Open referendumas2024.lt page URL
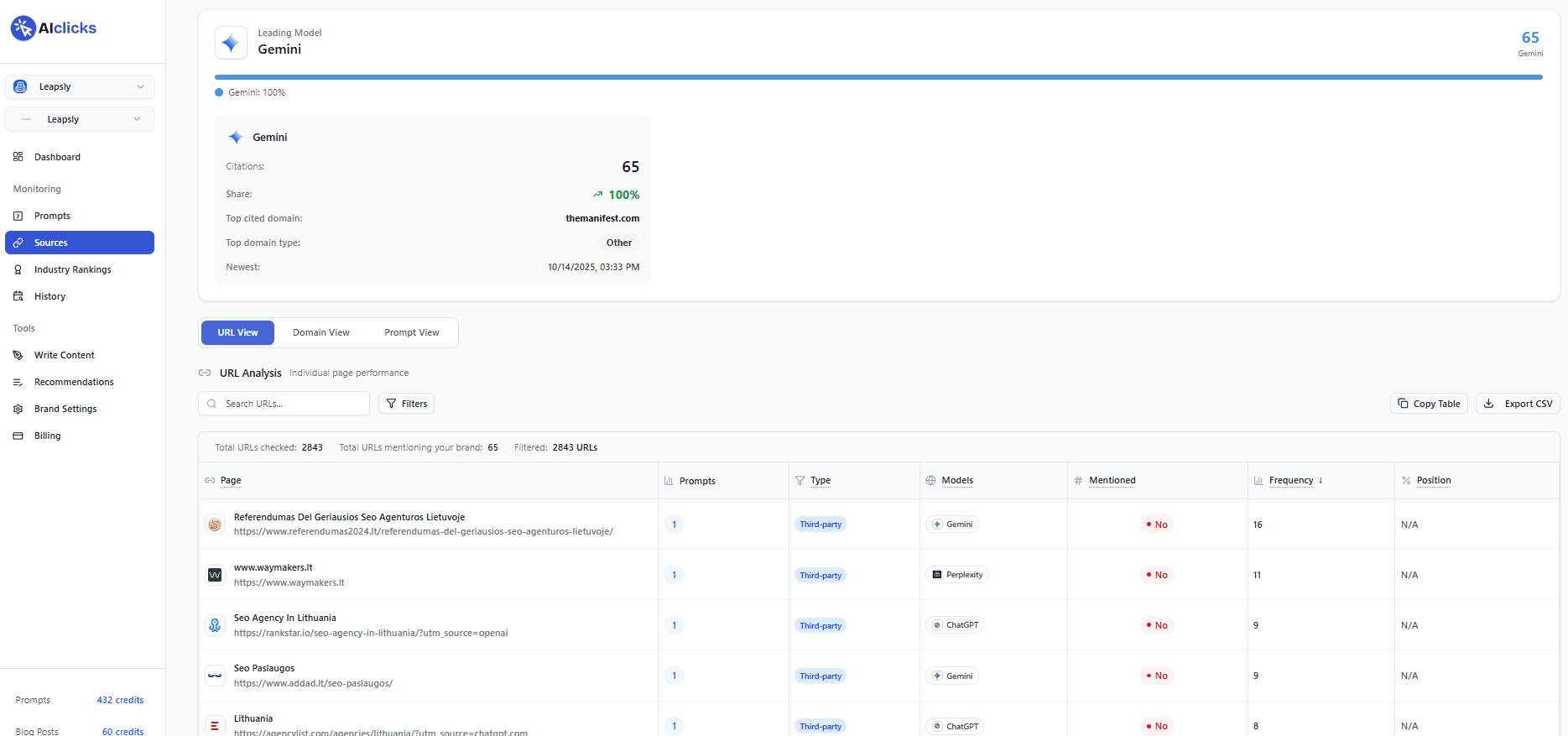 [x=424, y=531]
